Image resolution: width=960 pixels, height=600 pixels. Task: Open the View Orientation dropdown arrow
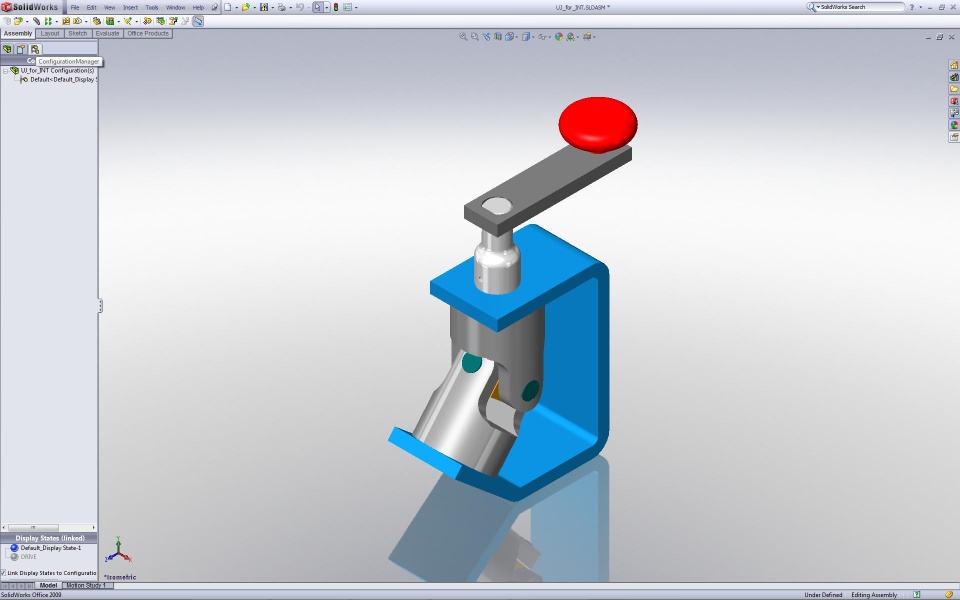517,37
